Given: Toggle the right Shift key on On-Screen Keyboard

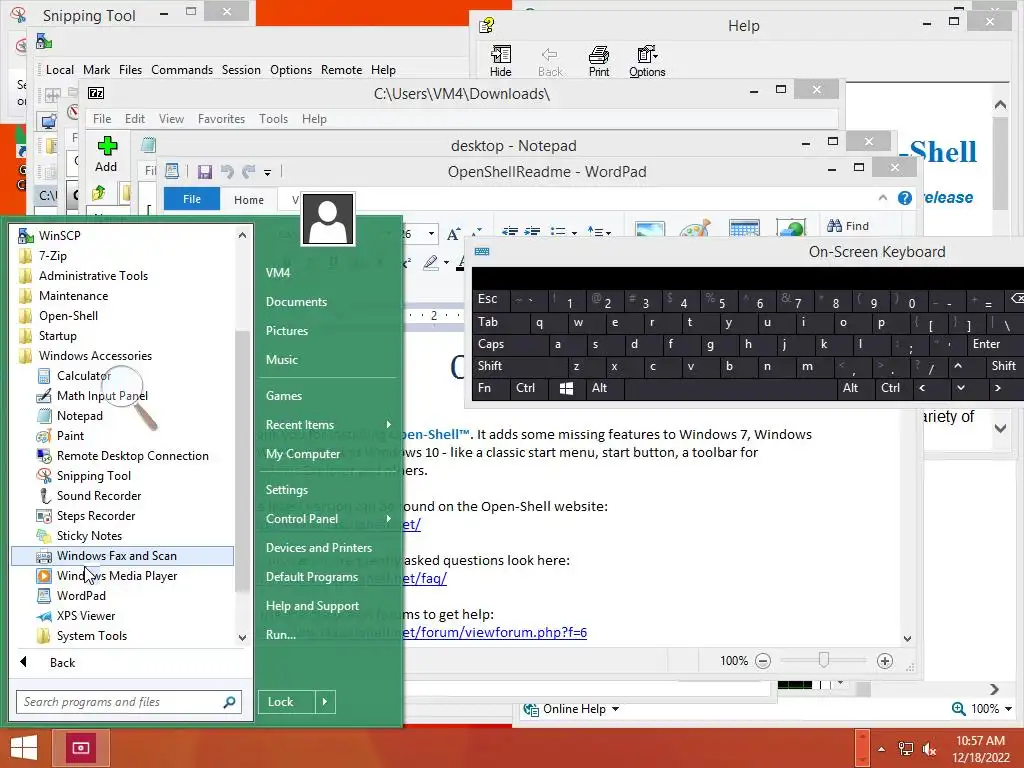Looking at the screenshot, I should click(1003, 366).
